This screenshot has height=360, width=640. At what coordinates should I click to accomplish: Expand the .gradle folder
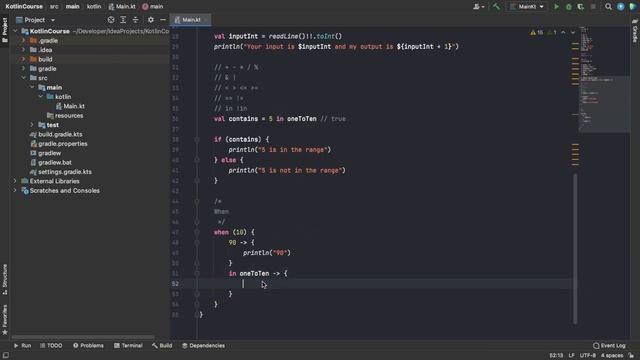[x=23, y=40]
